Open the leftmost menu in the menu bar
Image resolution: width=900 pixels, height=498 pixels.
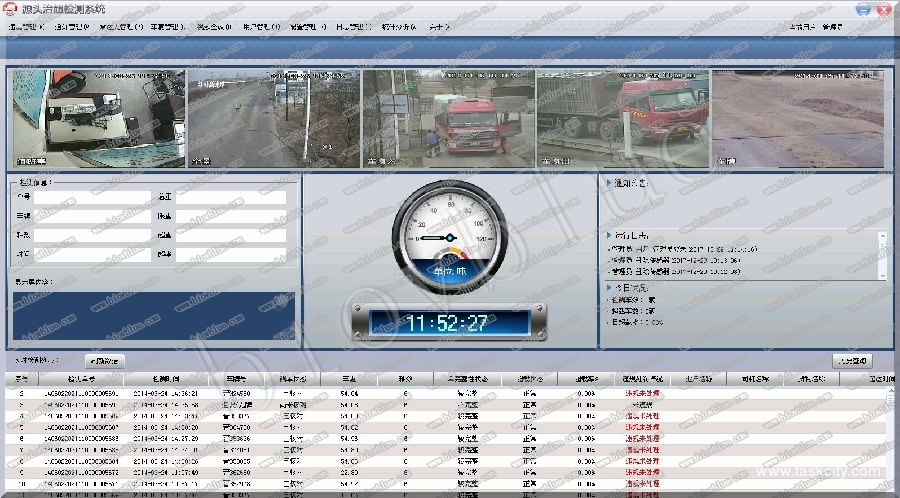26,27
